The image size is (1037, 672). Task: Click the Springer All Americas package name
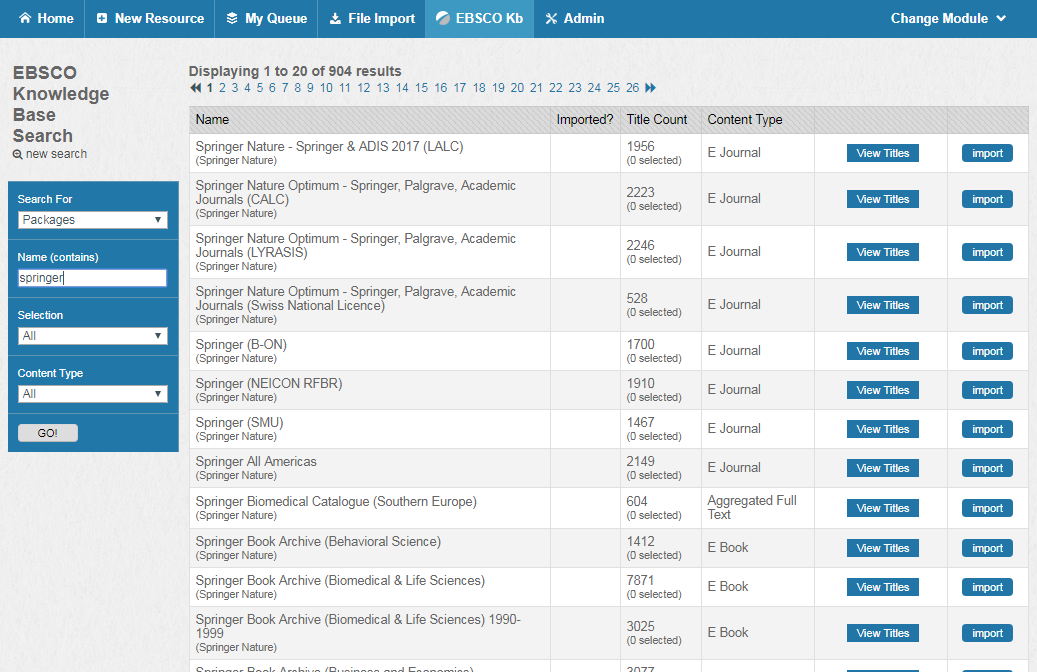point(256,462)
